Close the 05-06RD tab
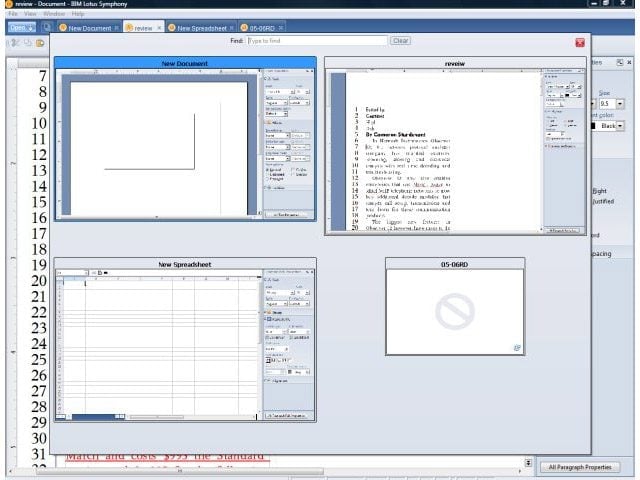 (x=280, y=28)
